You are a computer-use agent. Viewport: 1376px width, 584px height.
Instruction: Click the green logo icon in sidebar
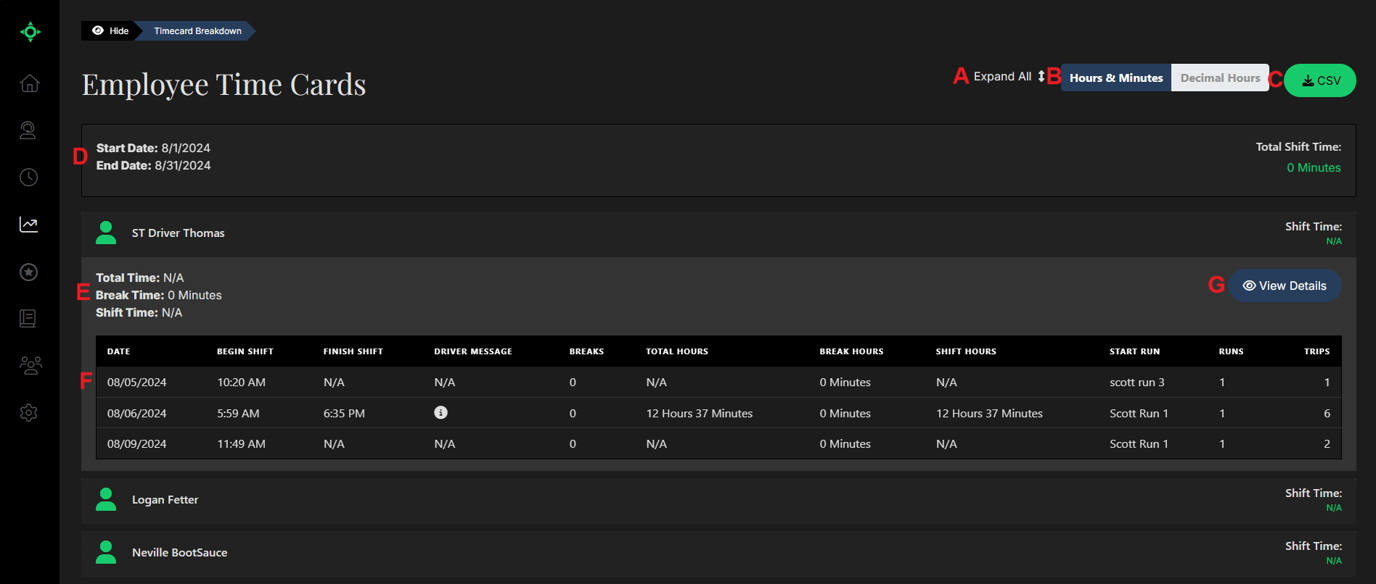30,32
